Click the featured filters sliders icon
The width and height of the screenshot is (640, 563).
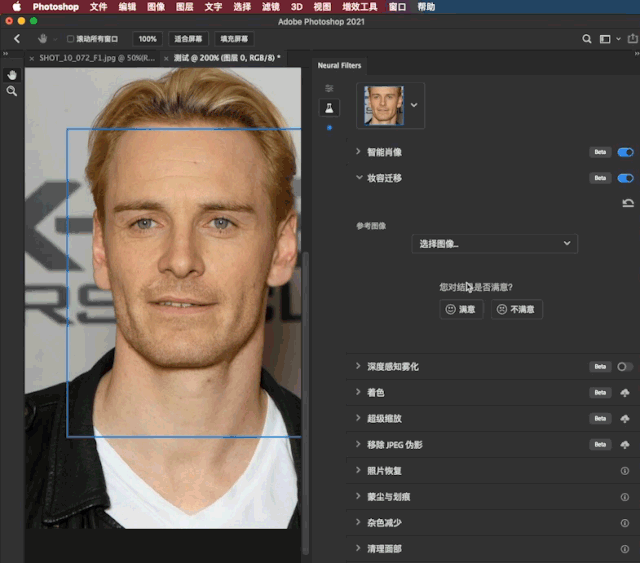(329, 88)
